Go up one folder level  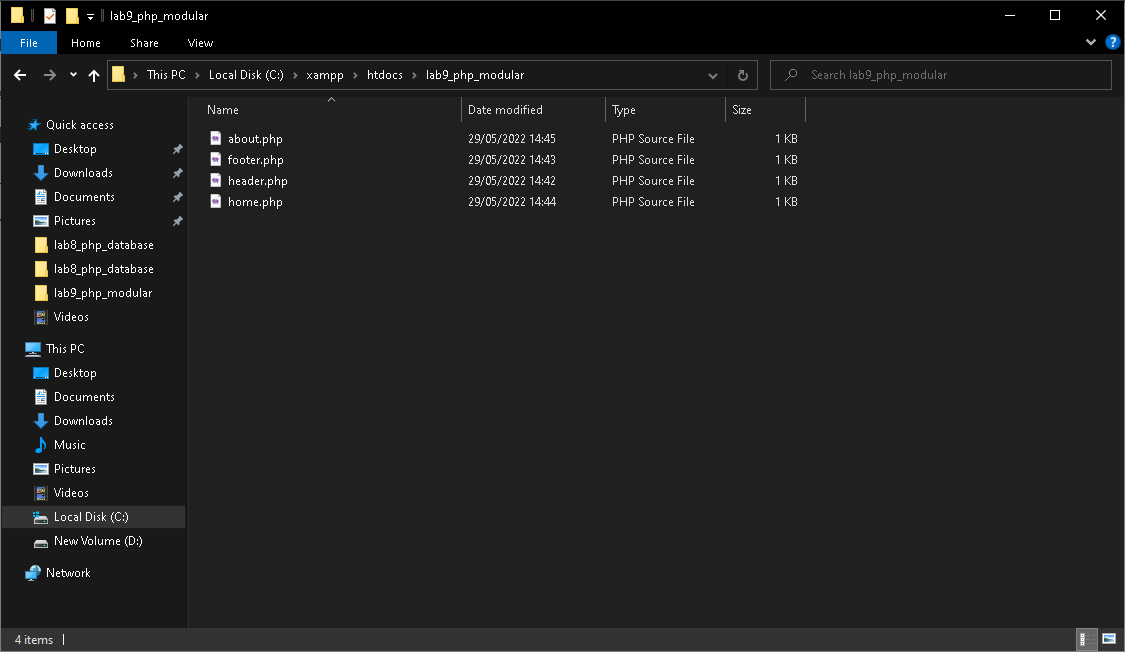point(94,75)
